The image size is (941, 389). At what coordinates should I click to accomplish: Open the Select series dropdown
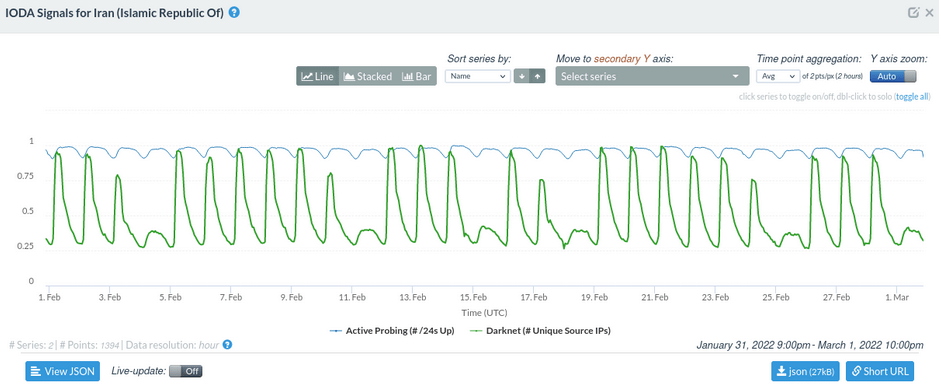pos(652,76)
